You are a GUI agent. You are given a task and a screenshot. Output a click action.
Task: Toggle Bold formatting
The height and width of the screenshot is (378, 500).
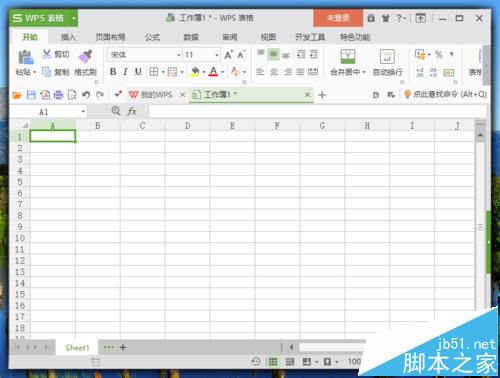[x=113, y=72]
